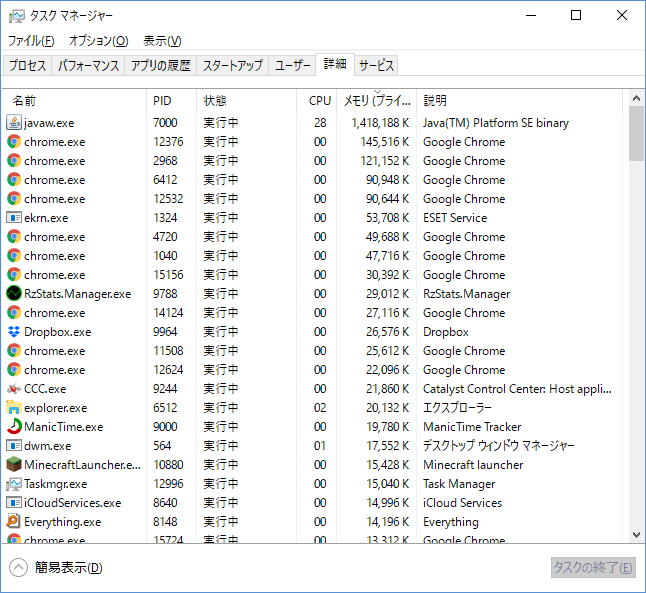This screenshot has width=646, height=593.
Task: Click Chrome icon for PID 12376 row
Action: pos(14,142)
